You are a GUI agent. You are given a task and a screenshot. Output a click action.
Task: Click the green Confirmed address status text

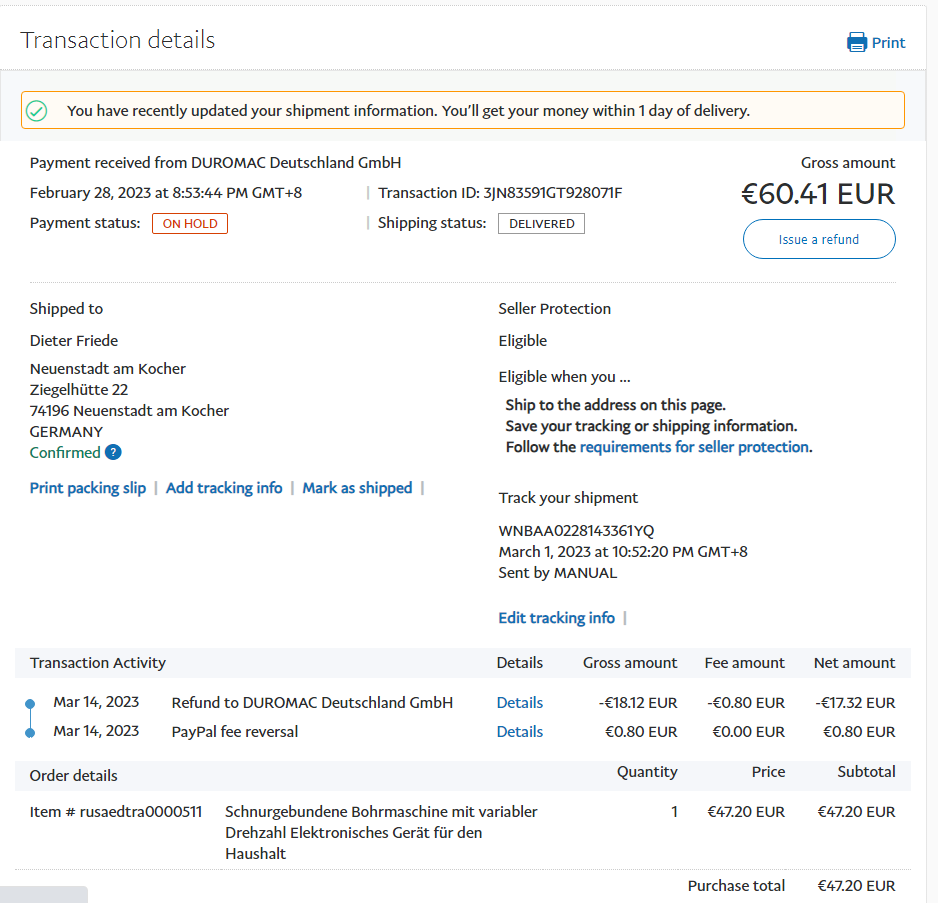click(65, 452)
